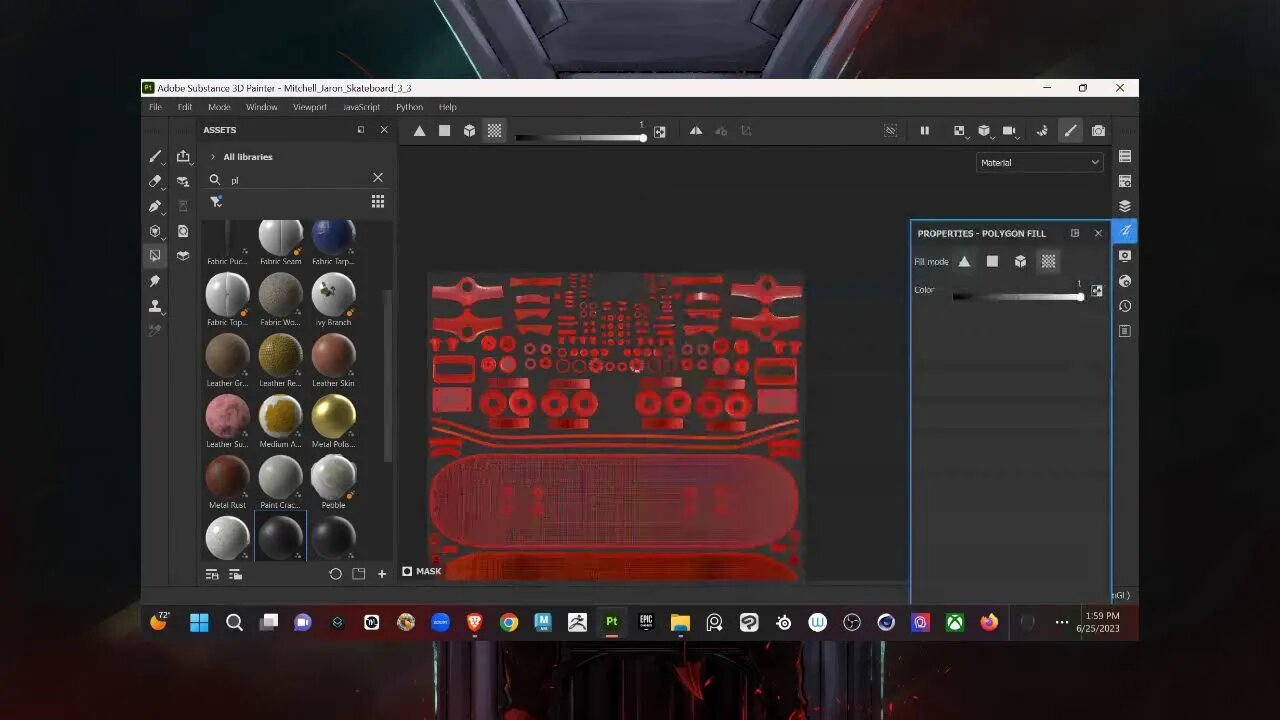Viewport: 1280px width, 720px height.
Task: Select polygon (quad) fill mode in top toolbar
Action: tap(444, 131)
